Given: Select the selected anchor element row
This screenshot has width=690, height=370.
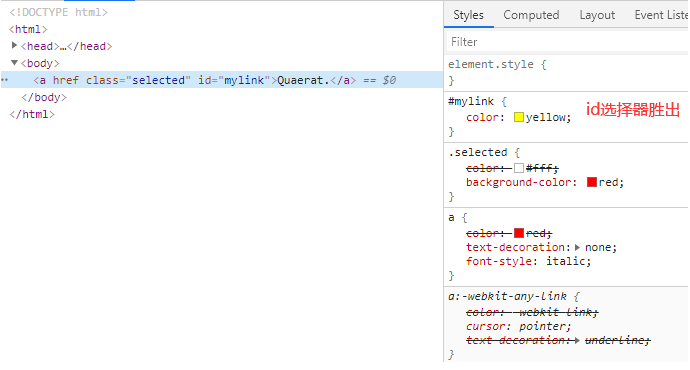Looking at the screenshot, I should click(222, 80).
